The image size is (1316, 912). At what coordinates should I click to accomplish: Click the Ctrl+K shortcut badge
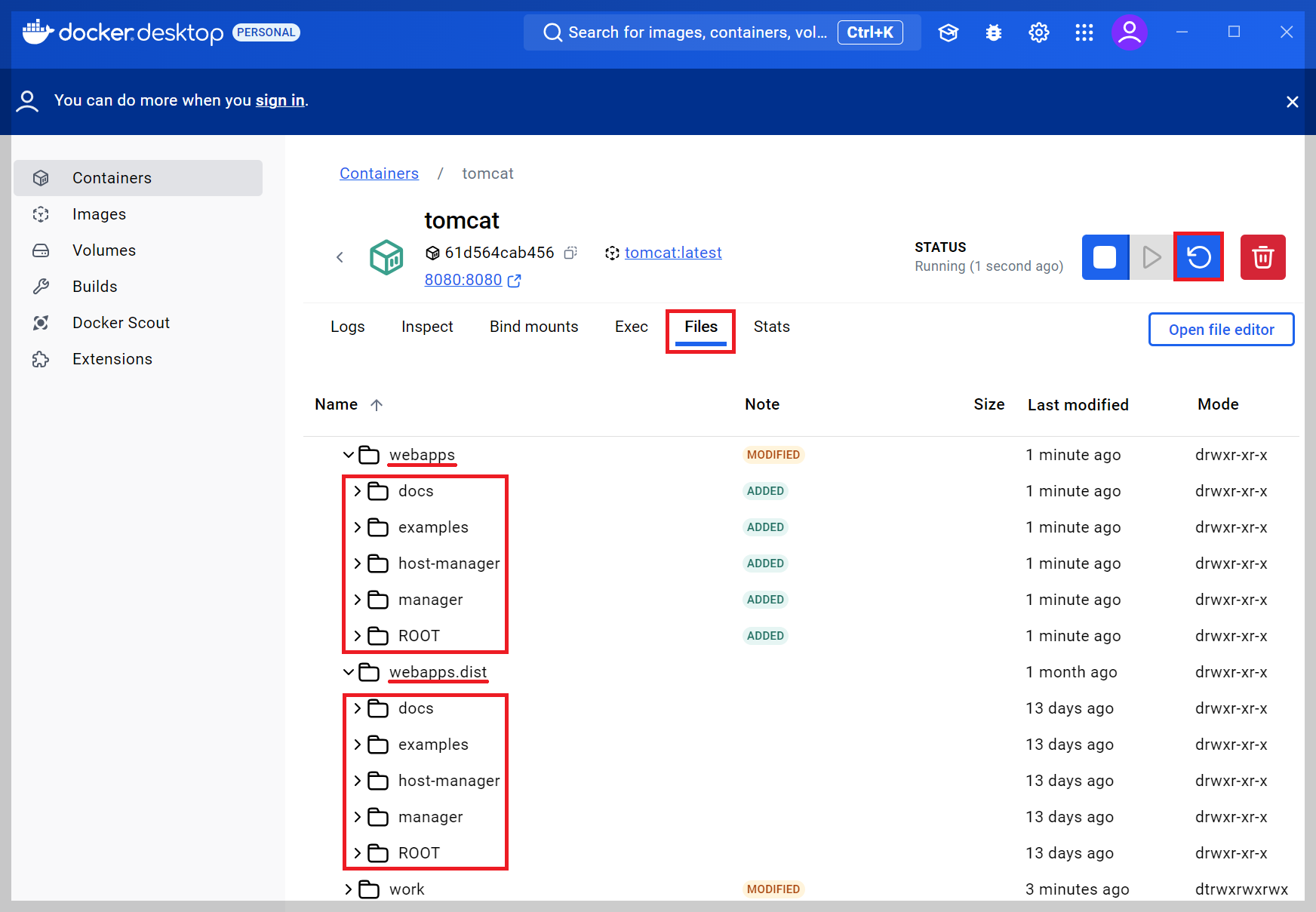[x=870, y=32]
